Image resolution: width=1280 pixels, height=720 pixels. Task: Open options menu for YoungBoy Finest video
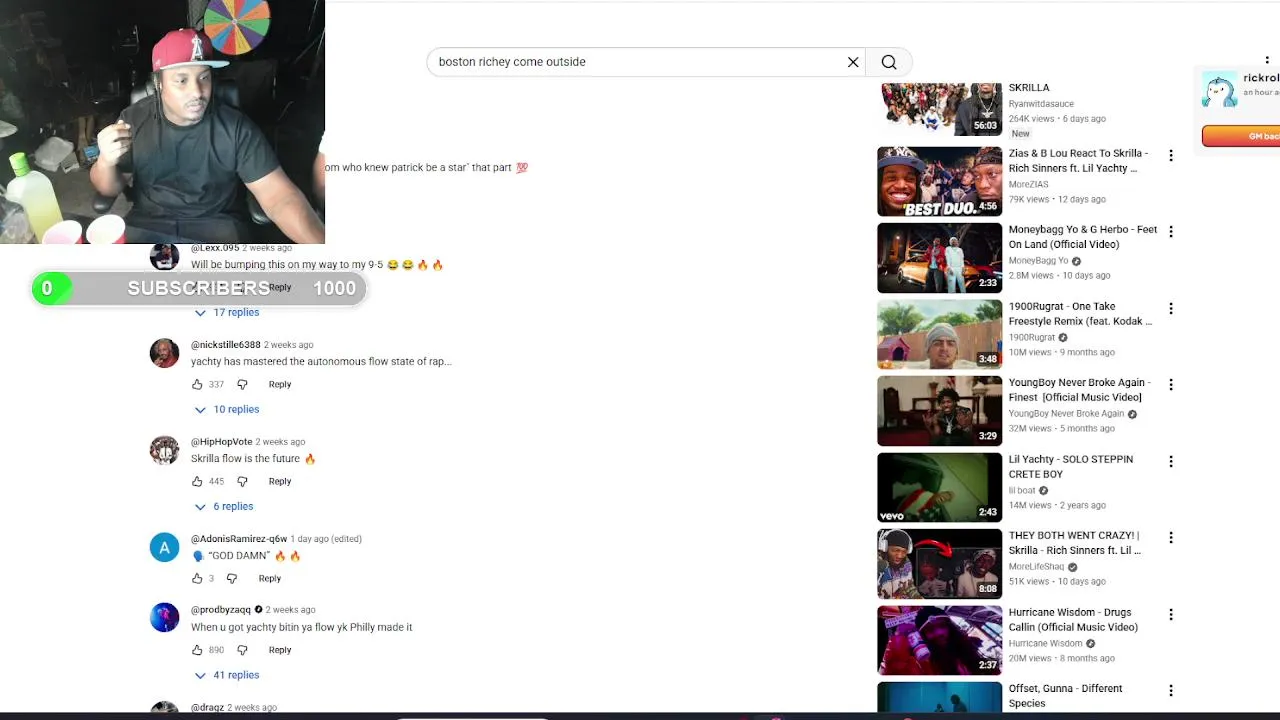point(1171,384)
